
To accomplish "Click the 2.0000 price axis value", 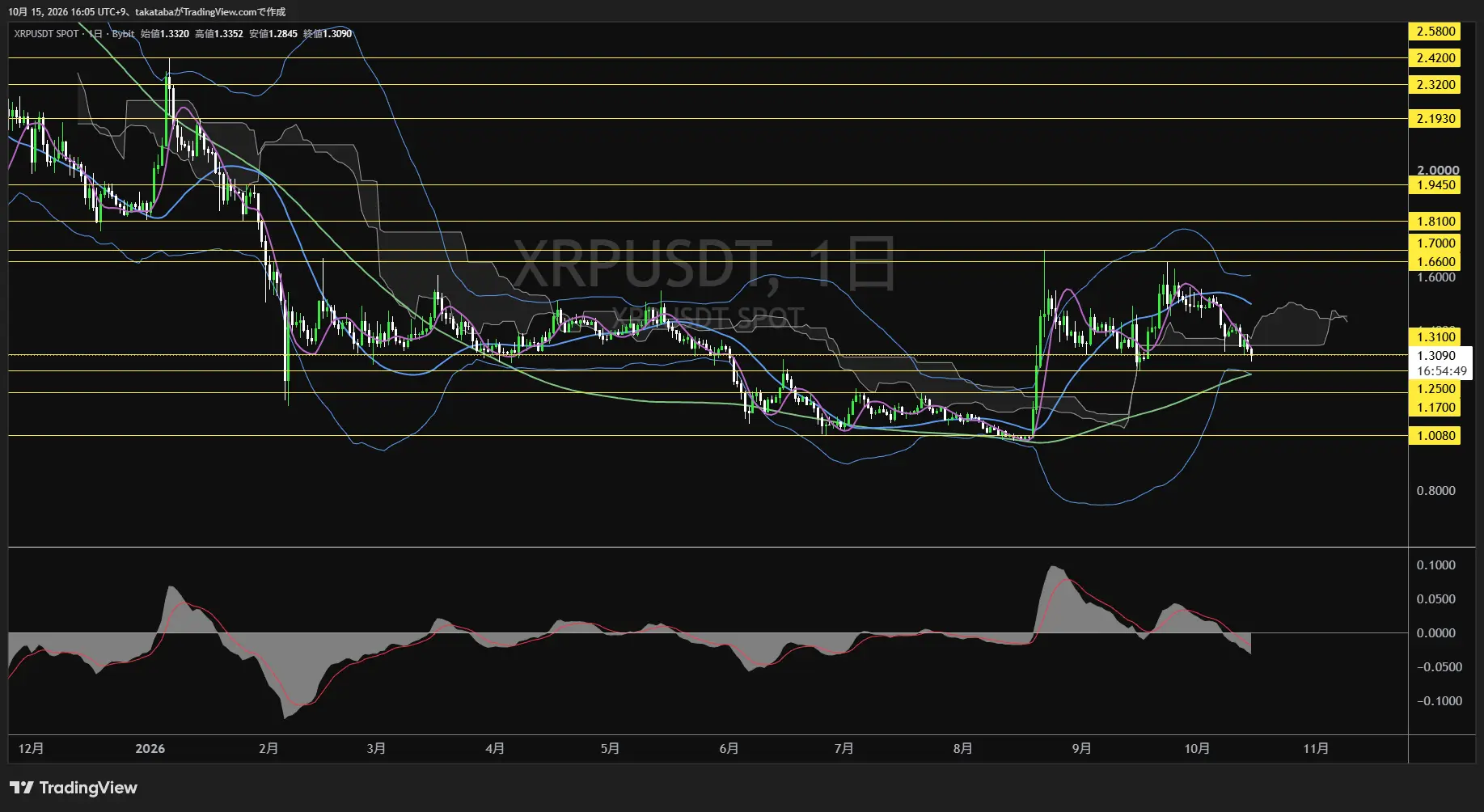I will pos(1438,170).
